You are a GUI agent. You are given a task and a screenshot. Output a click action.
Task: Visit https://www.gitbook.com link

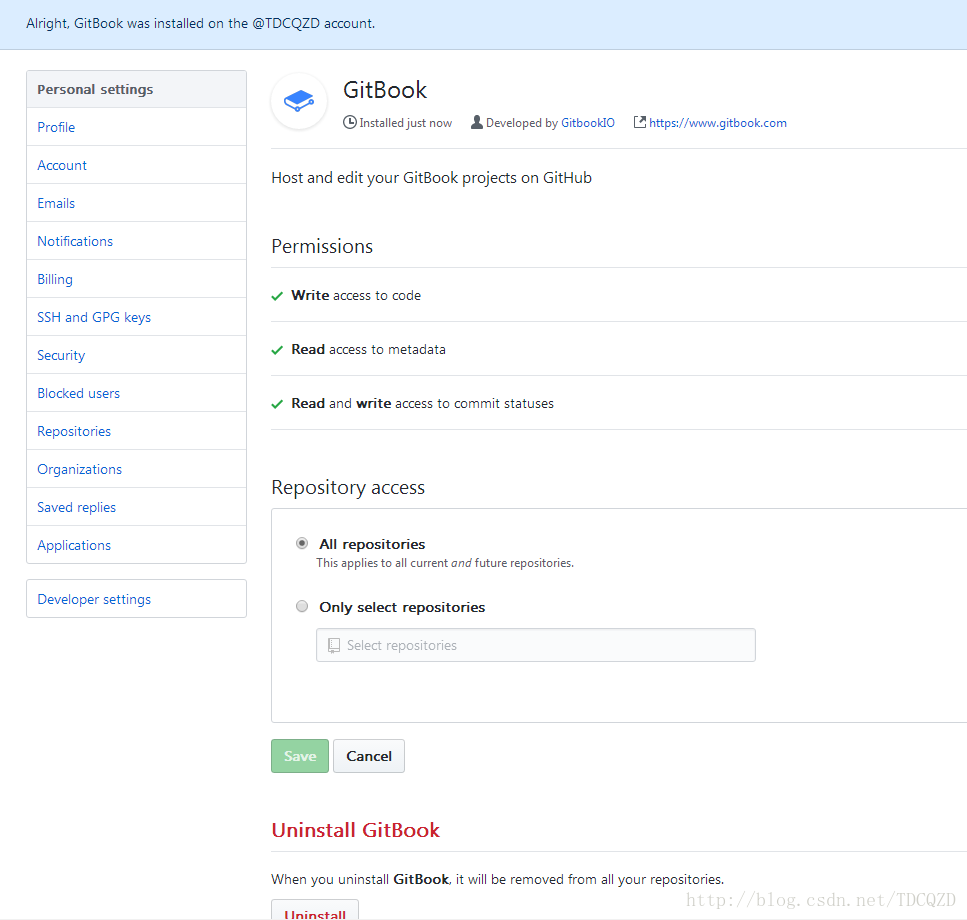(718, 123)
